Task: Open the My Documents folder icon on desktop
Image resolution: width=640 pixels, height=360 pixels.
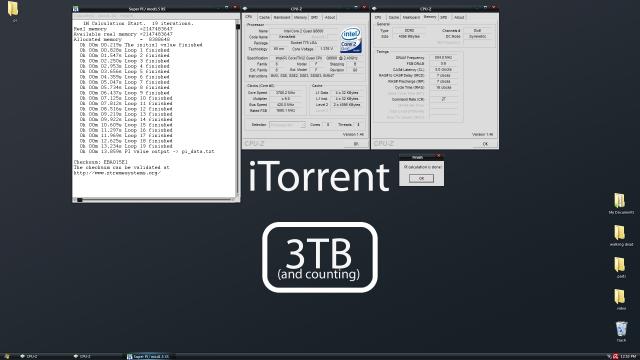Action: click(620, 201)
